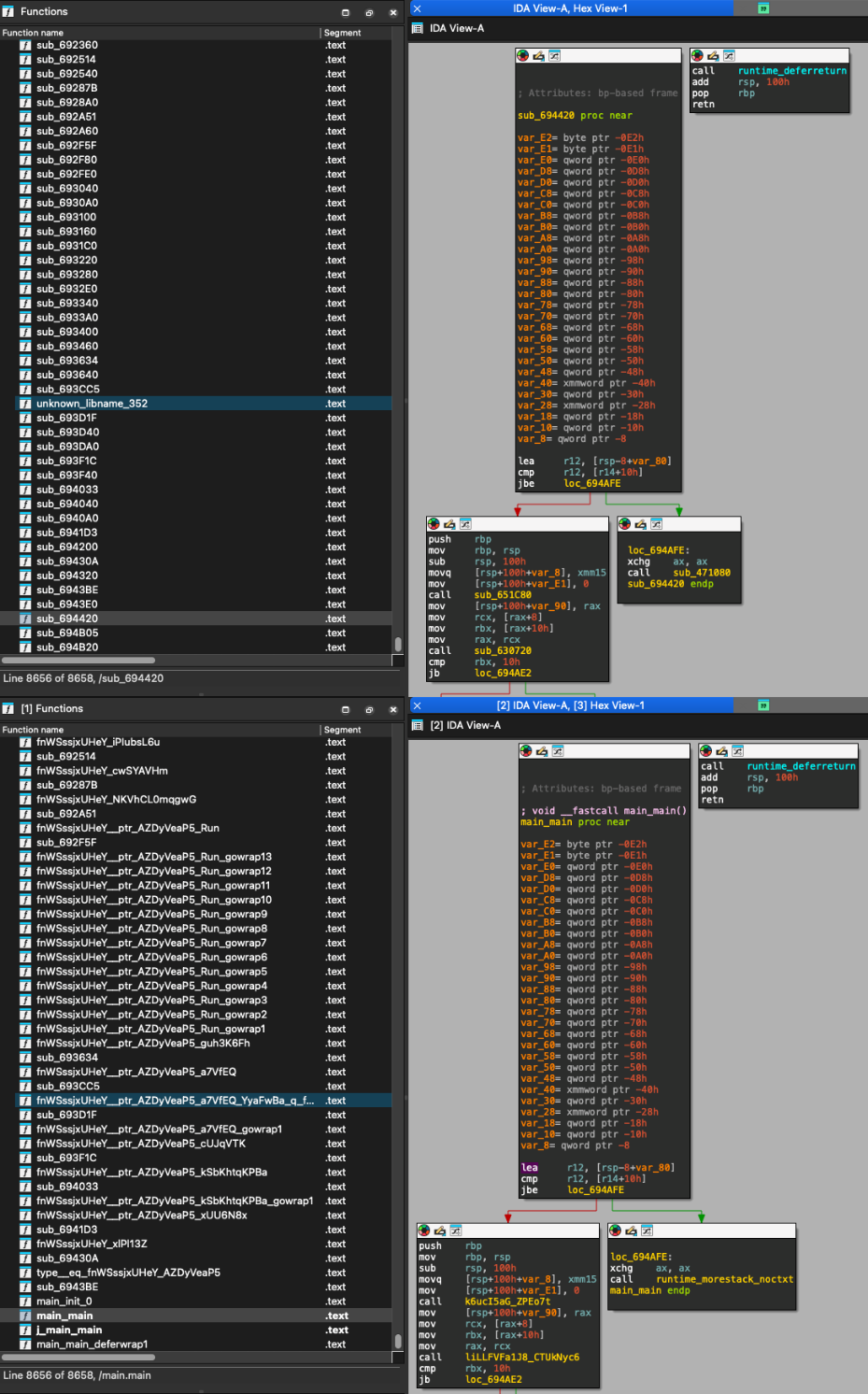The image size is (868, 1394).
Task: Click group nodes icon on top 'push rbp' node
Action: pos(465,524)
